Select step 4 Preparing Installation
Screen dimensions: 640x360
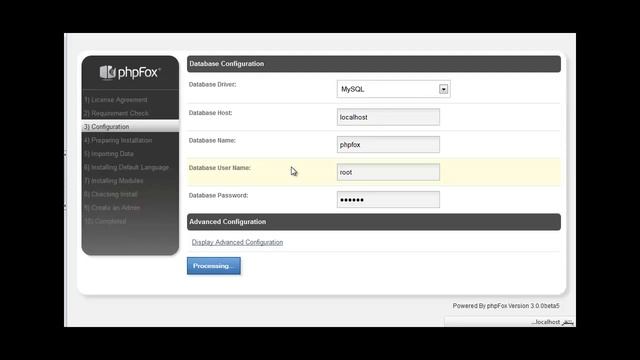118,140
